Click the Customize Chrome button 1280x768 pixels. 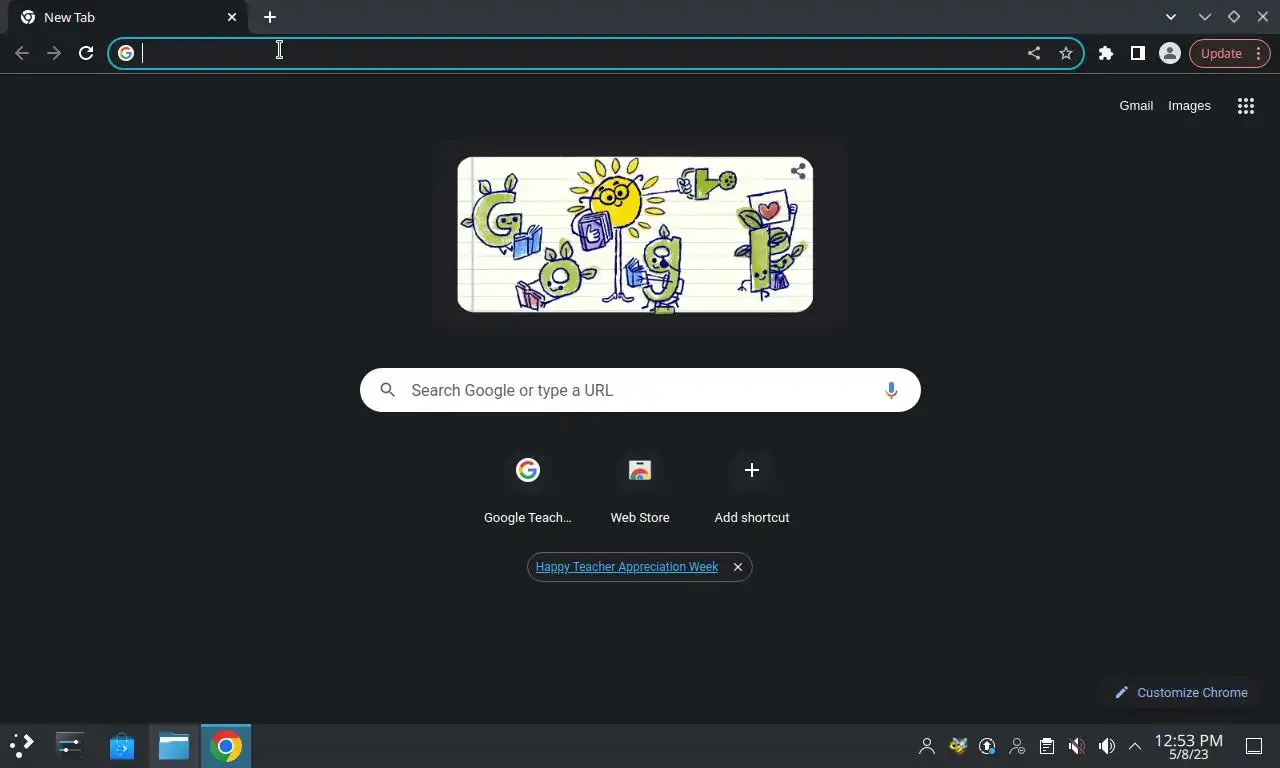click(x=1181, y=692)
